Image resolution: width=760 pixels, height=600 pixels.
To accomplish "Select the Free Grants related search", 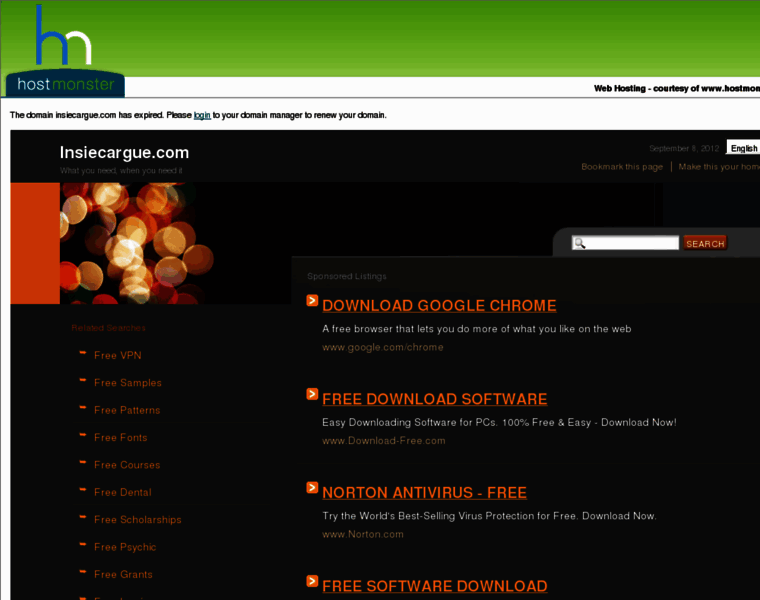I will click(123, 574).
